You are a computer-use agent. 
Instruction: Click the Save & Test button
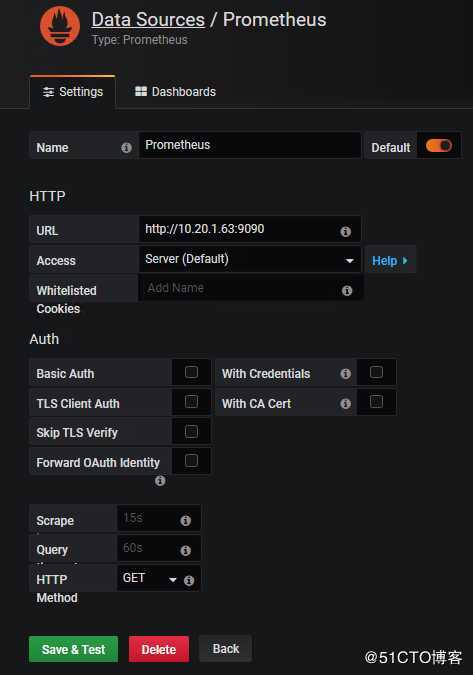[x=73, y=649]
